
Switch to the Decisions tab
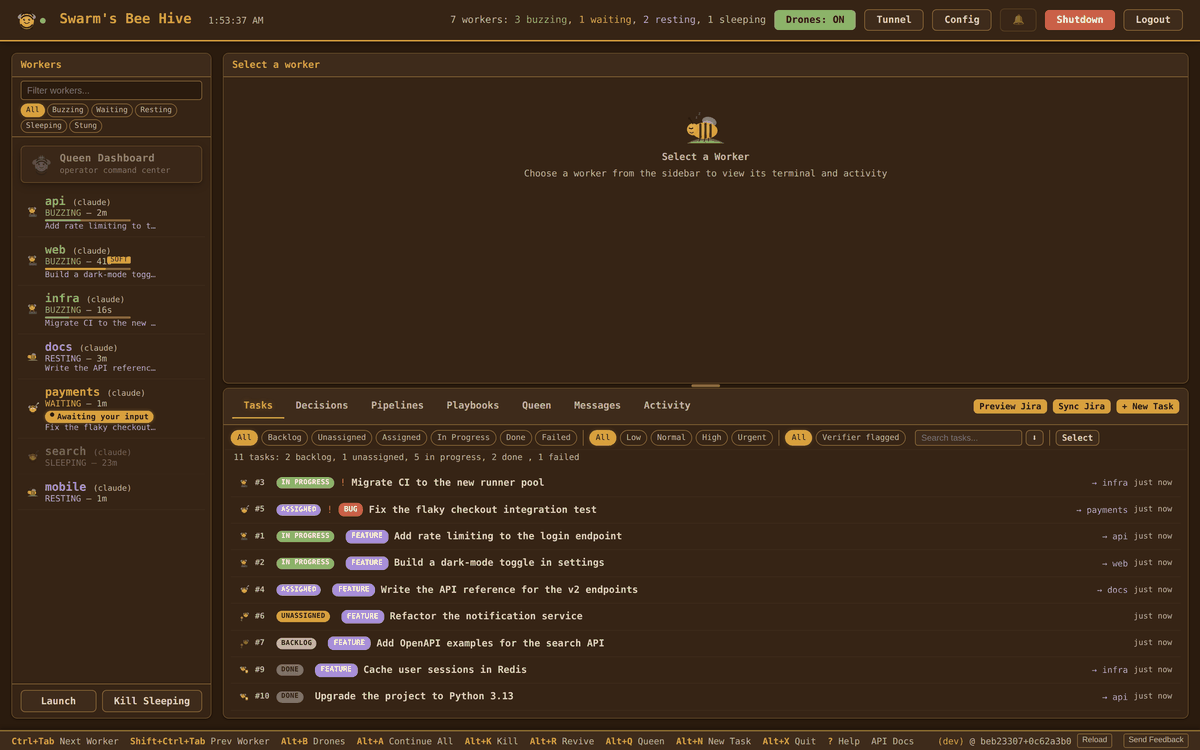pyautogui.click(x=322, y=406)
